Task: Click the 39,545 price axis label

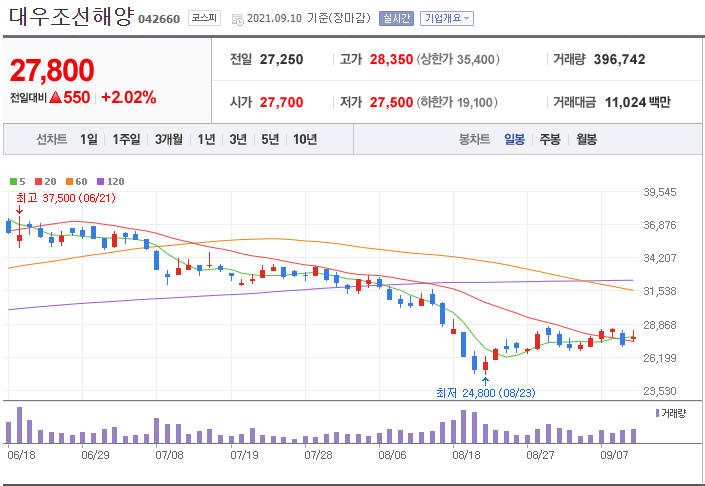Action: [x=660, y=192]
